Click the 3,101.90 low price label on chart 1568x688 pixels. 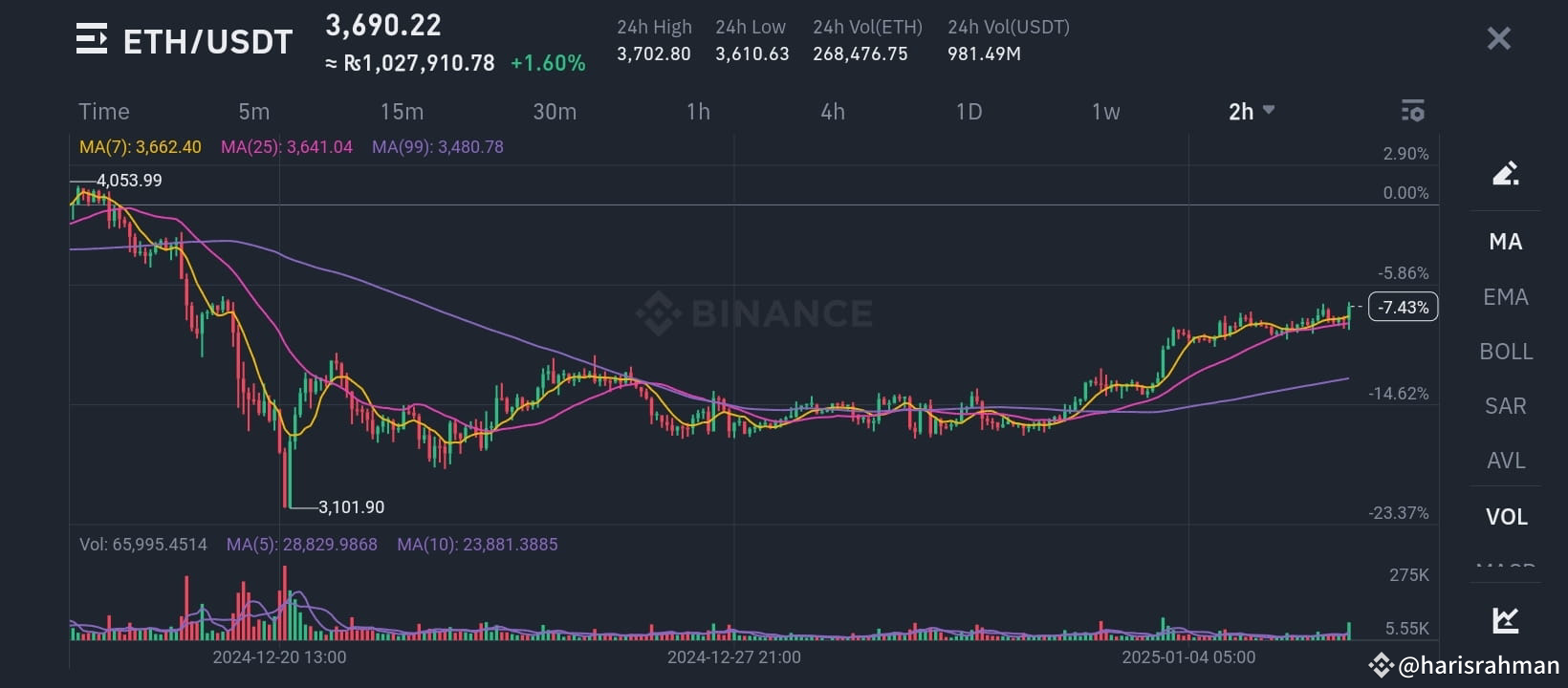[350, 506]
